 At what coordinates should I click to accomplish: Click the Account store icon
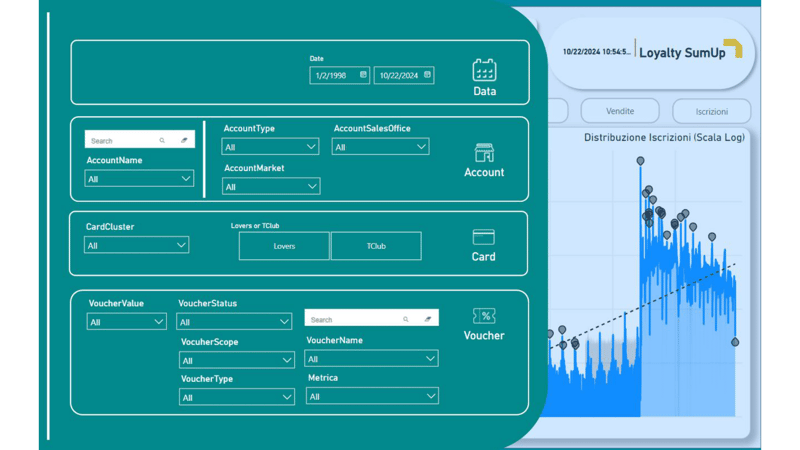point(484,153)
